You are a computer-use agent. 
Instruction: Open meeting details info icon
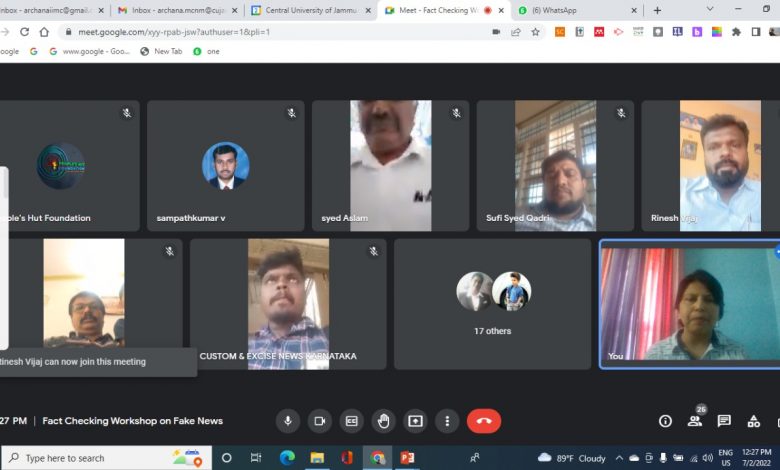[x=665, y=421]
